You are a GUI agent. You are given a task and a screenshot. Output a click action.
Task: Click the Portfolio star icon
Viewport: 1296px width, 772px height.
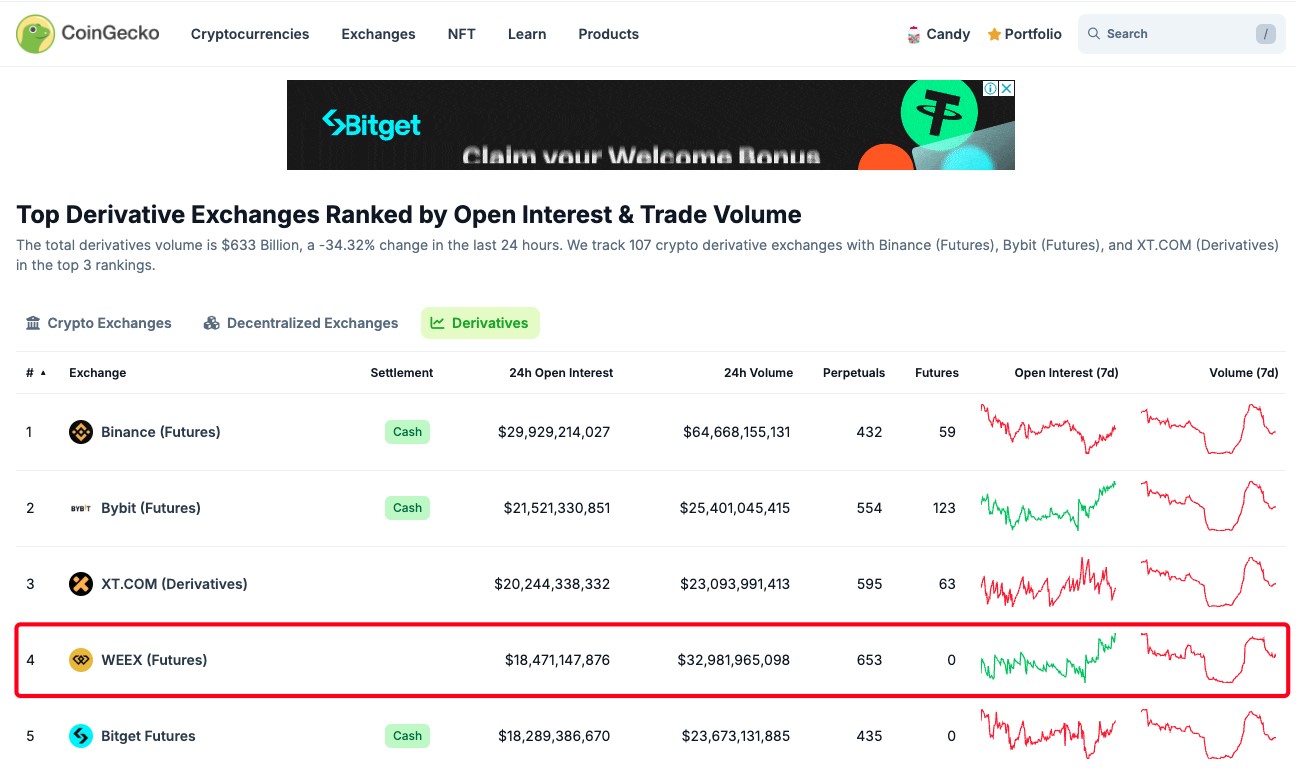993,34
